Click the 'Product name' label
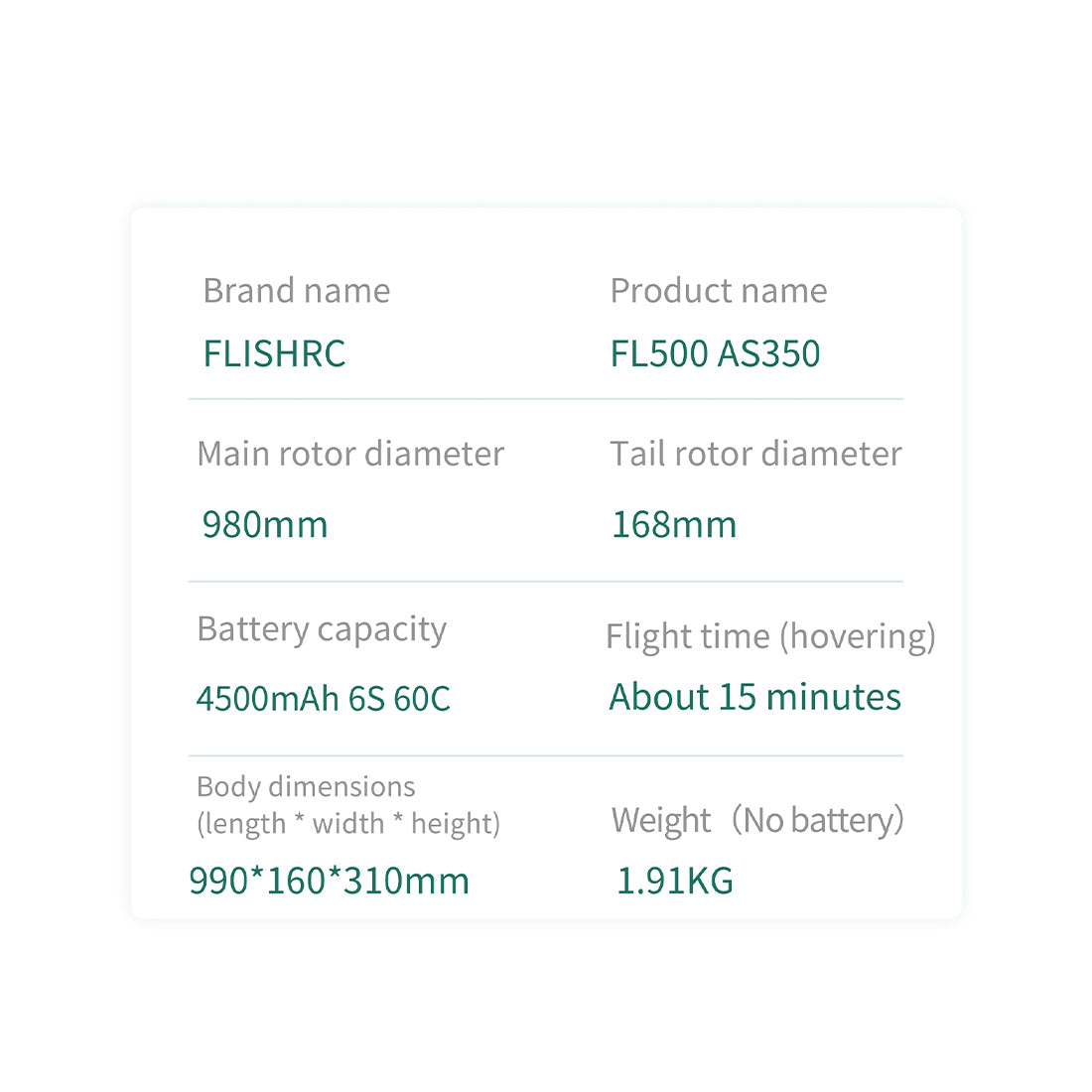 (x=718, y=291)
